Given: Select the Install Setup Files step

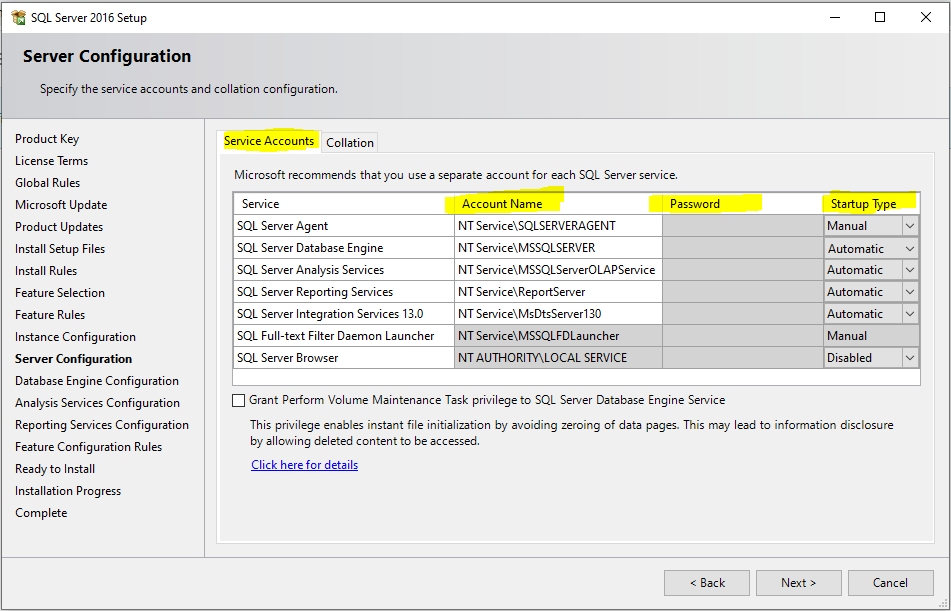Looking at the screenshot, I should pyautogui.click(x=60, y=249).
